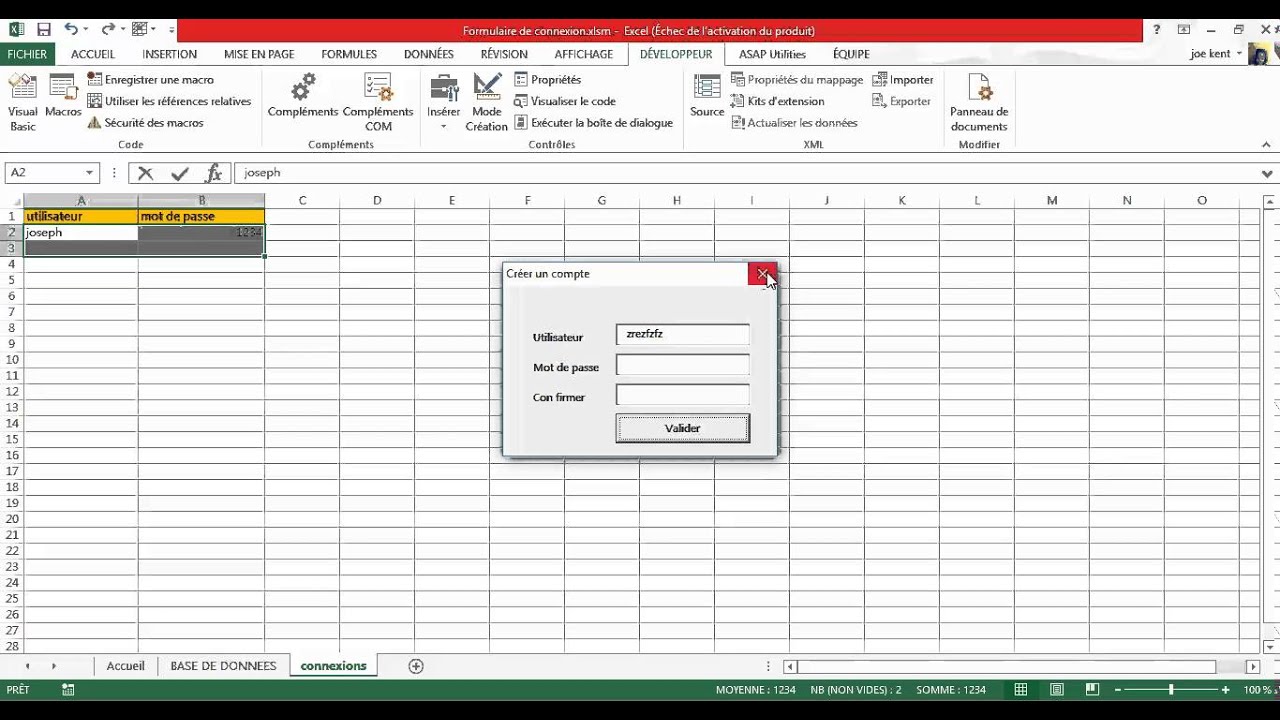
Task: Open the Panneau de documents
Action: (x=979, y=103)
